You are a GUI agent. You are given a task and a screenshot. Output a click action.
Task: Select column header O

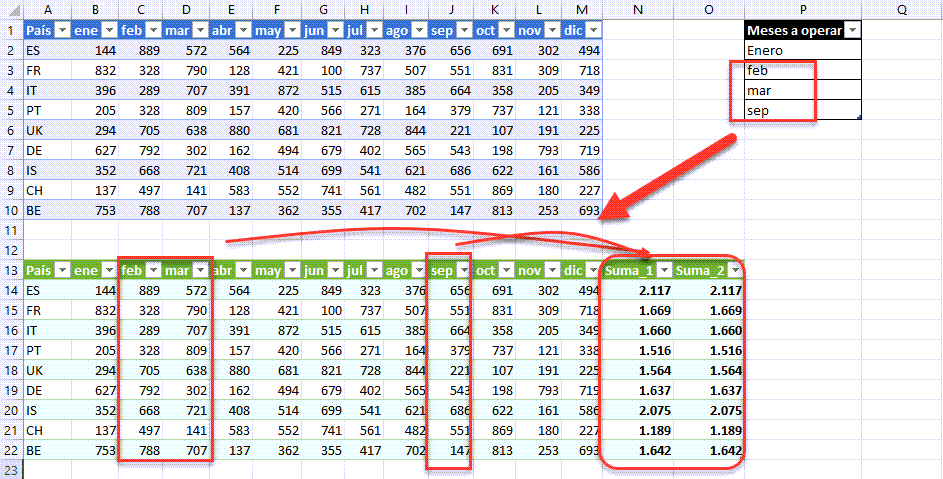coord(708,9)
